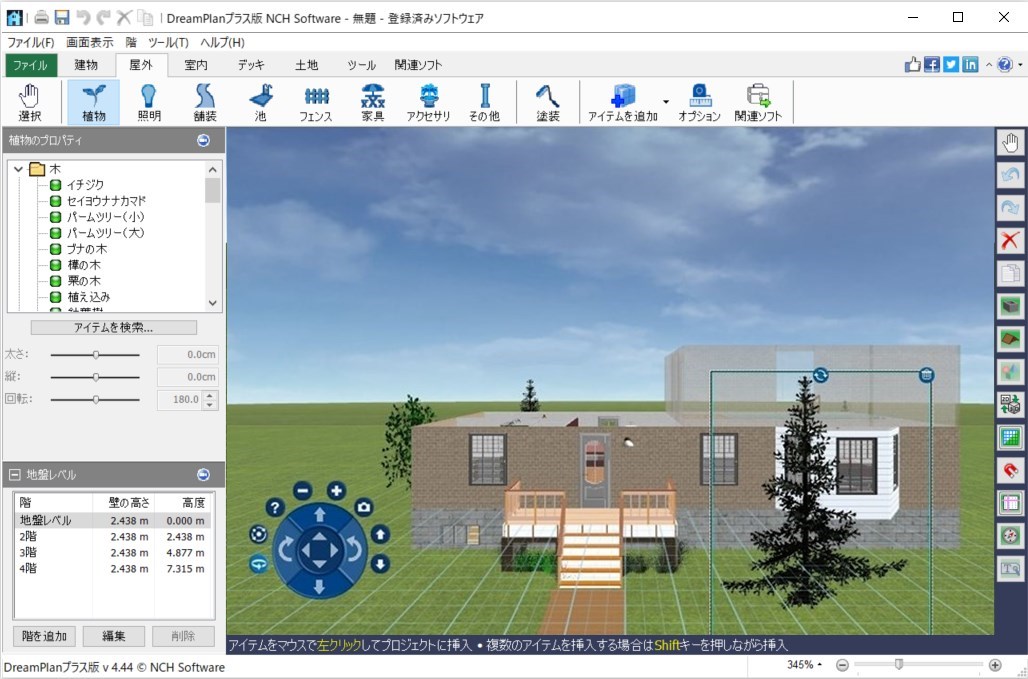
Task: Toggle the pink table guide icon in sidebar
Action: click(1010, 502)
